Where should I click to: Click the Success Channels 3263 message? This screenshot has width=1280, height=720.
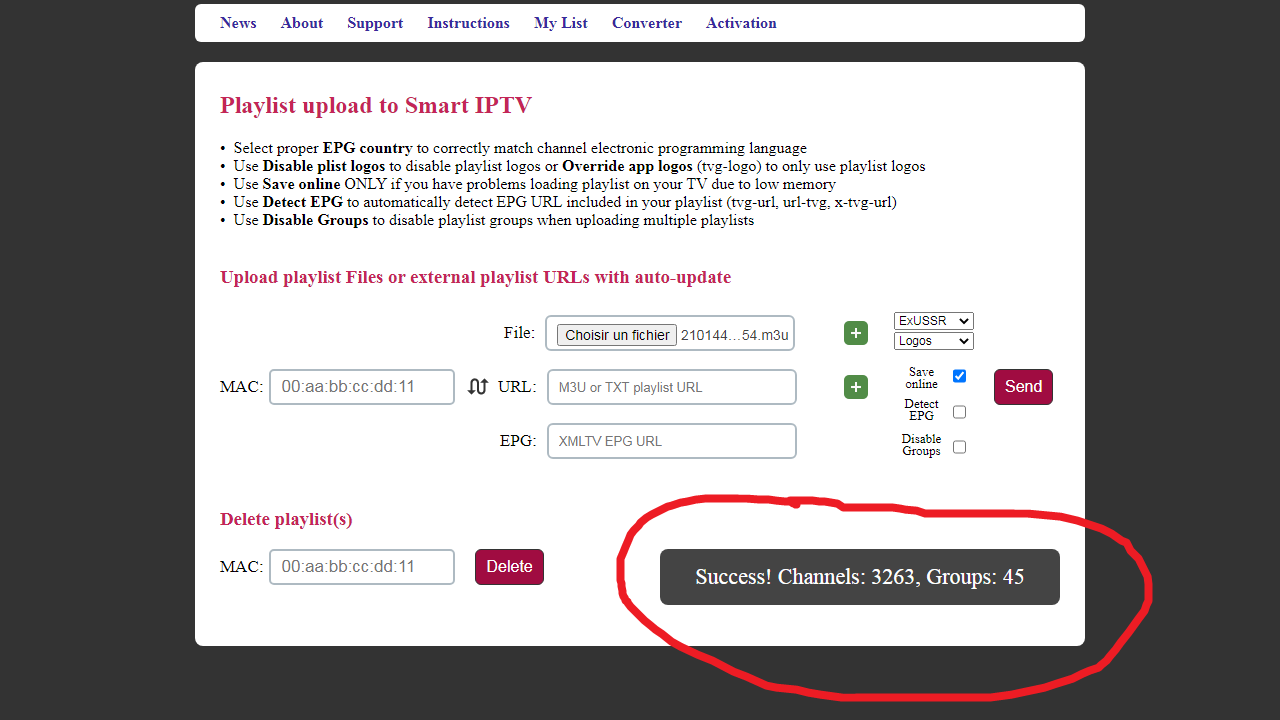pyautogui.click(x=860, y=577)
